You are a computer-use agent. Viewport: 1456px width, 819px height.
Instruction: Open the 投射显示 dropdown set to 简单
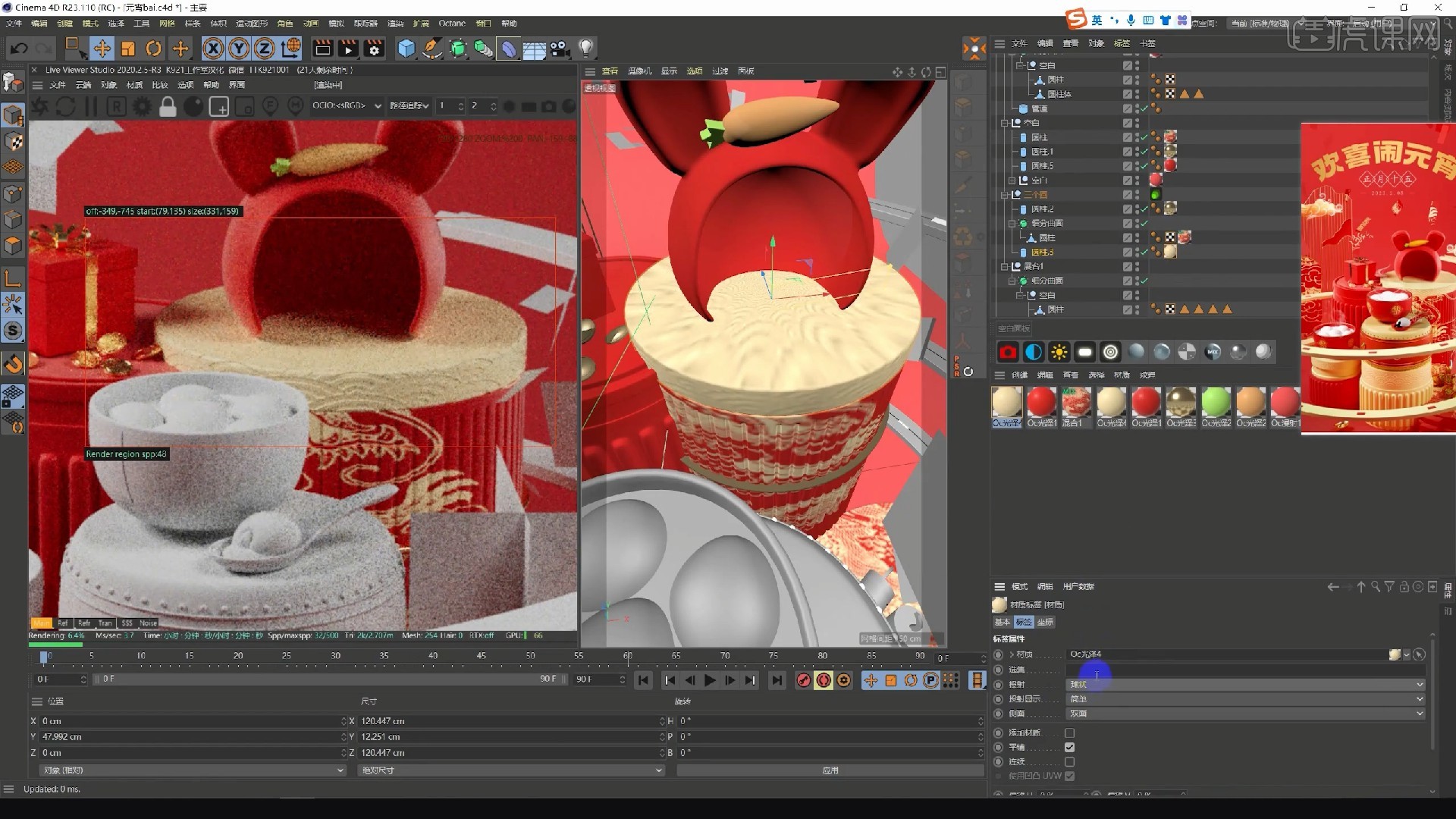pyautogui.click(x=1246, y=699)
